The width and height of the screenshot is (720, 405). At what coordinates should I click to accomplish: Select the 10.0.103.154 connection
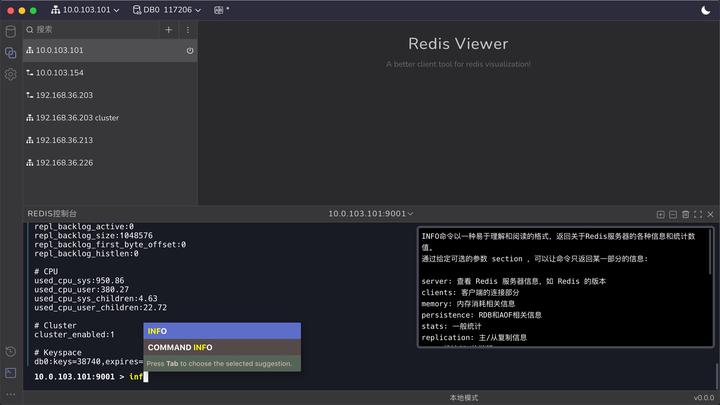click(x=110, y=73)
